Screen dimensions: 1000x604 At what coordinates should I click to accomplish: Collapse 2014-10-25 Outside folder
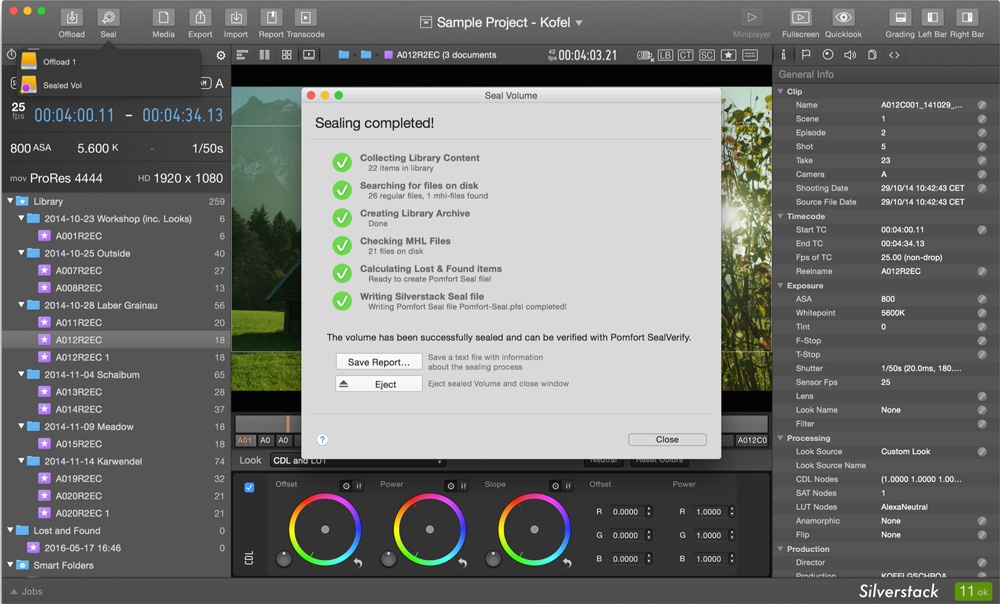tap(21, 253)
